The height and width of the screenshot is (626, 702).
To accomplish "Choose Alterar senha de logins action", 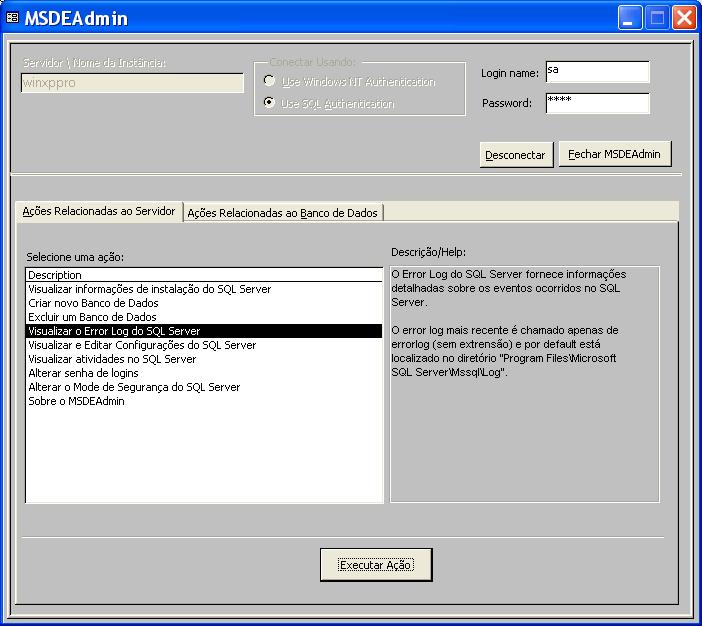I will pyautogui.click(x=83, y=373).
